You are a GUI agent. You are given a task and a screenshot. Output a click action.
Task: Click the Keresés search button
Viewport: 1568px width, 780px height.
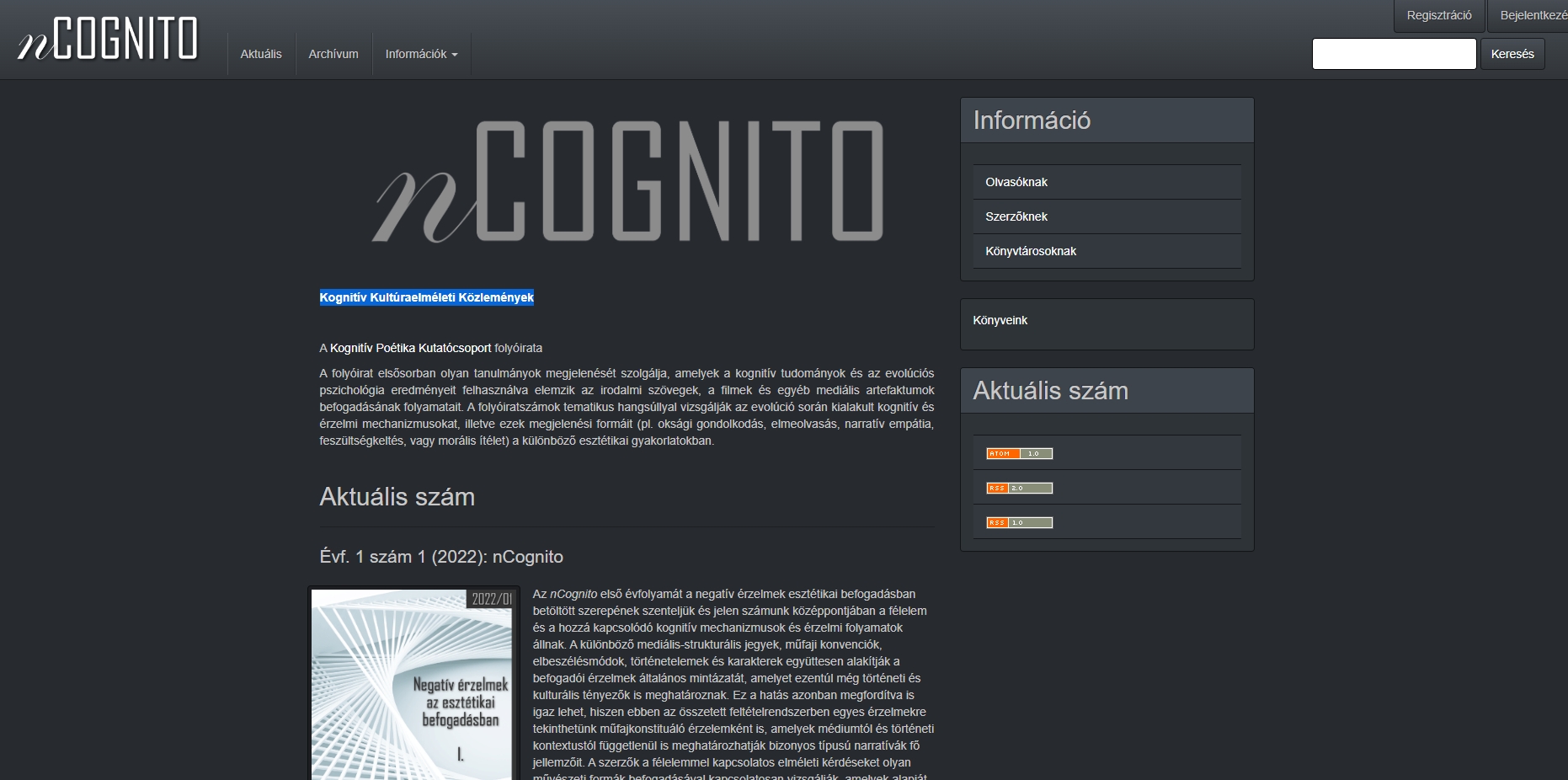tap(1512, 54)
